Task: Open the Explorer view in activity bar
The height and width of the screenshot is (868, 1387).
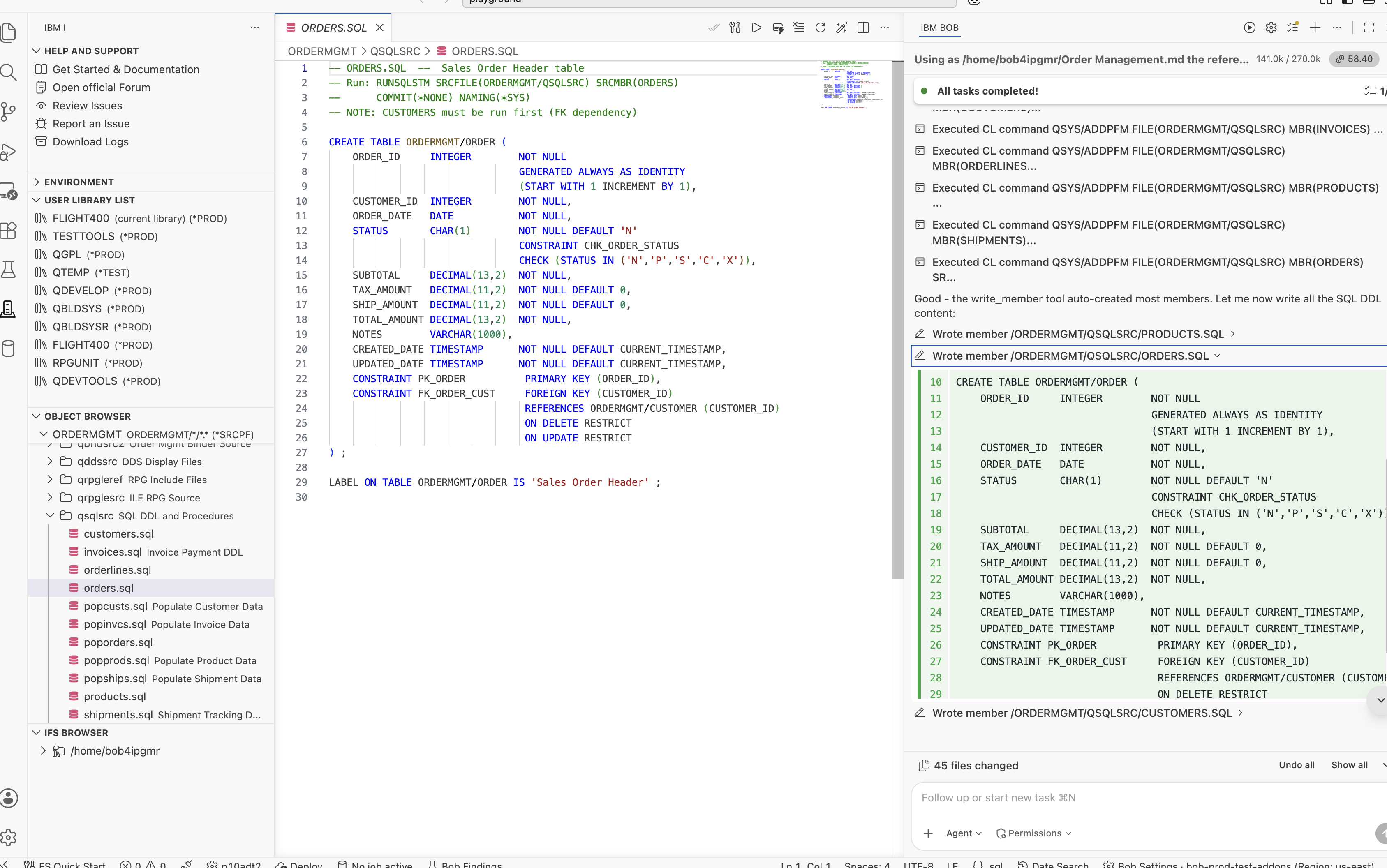Action: tap(8, 33)
